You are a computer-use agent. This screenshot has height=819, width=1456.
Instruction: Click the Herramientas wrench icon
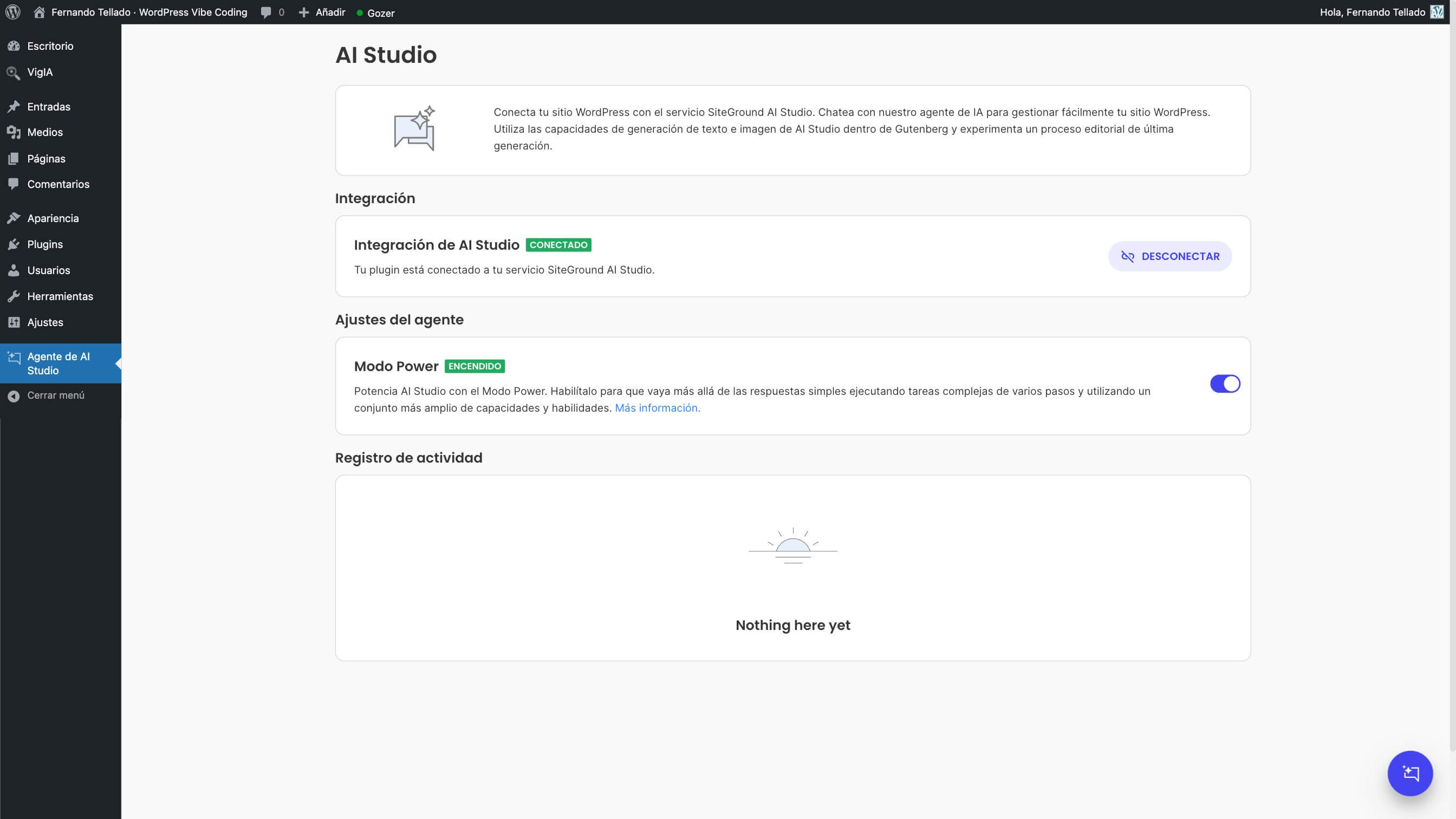tap(14, 296)
